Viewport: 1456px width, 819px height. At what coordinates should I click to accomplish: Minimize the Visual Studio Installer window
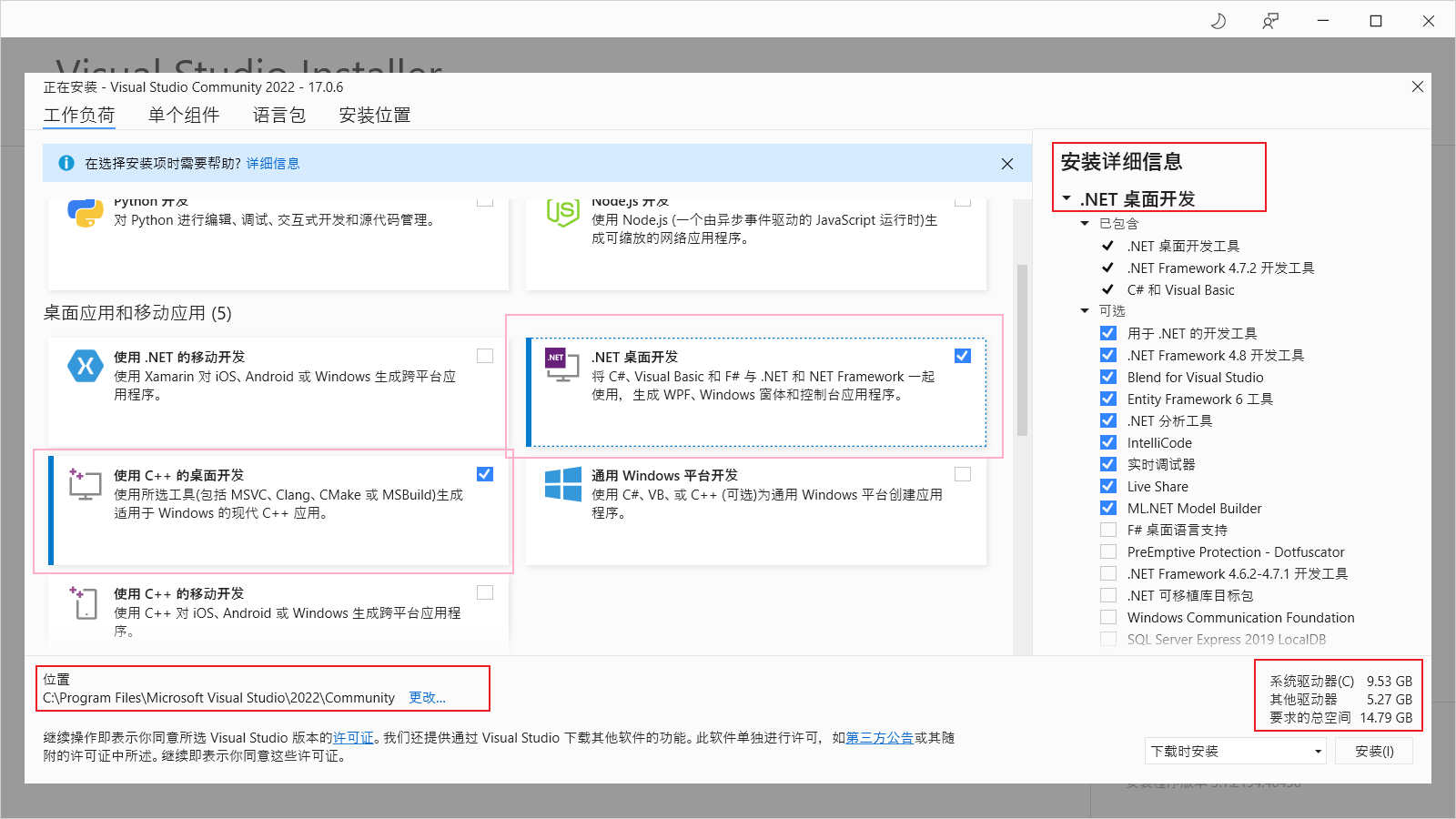tap(1323, 21)
